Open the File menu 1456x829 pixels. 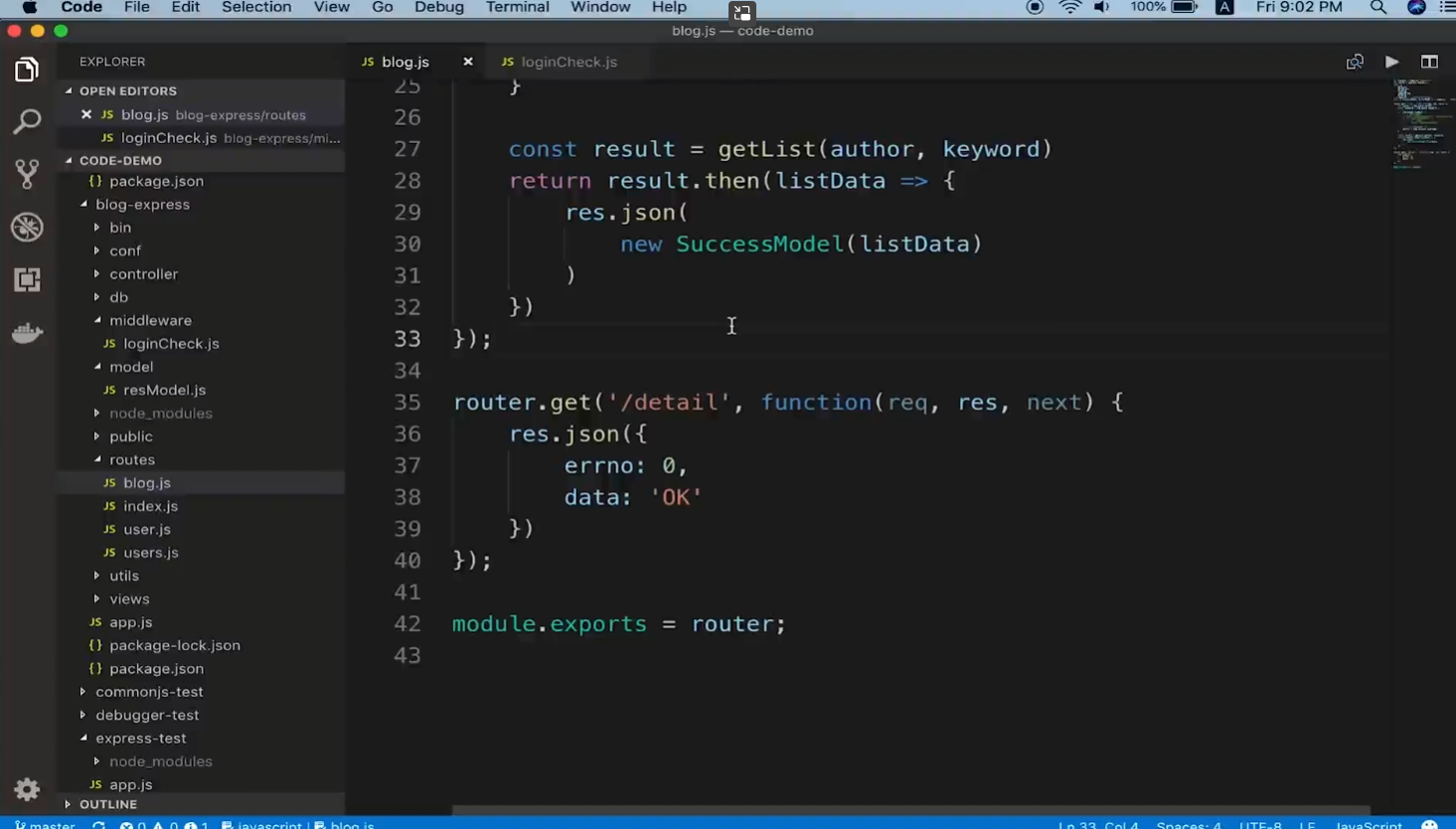[x=137, y=8]
